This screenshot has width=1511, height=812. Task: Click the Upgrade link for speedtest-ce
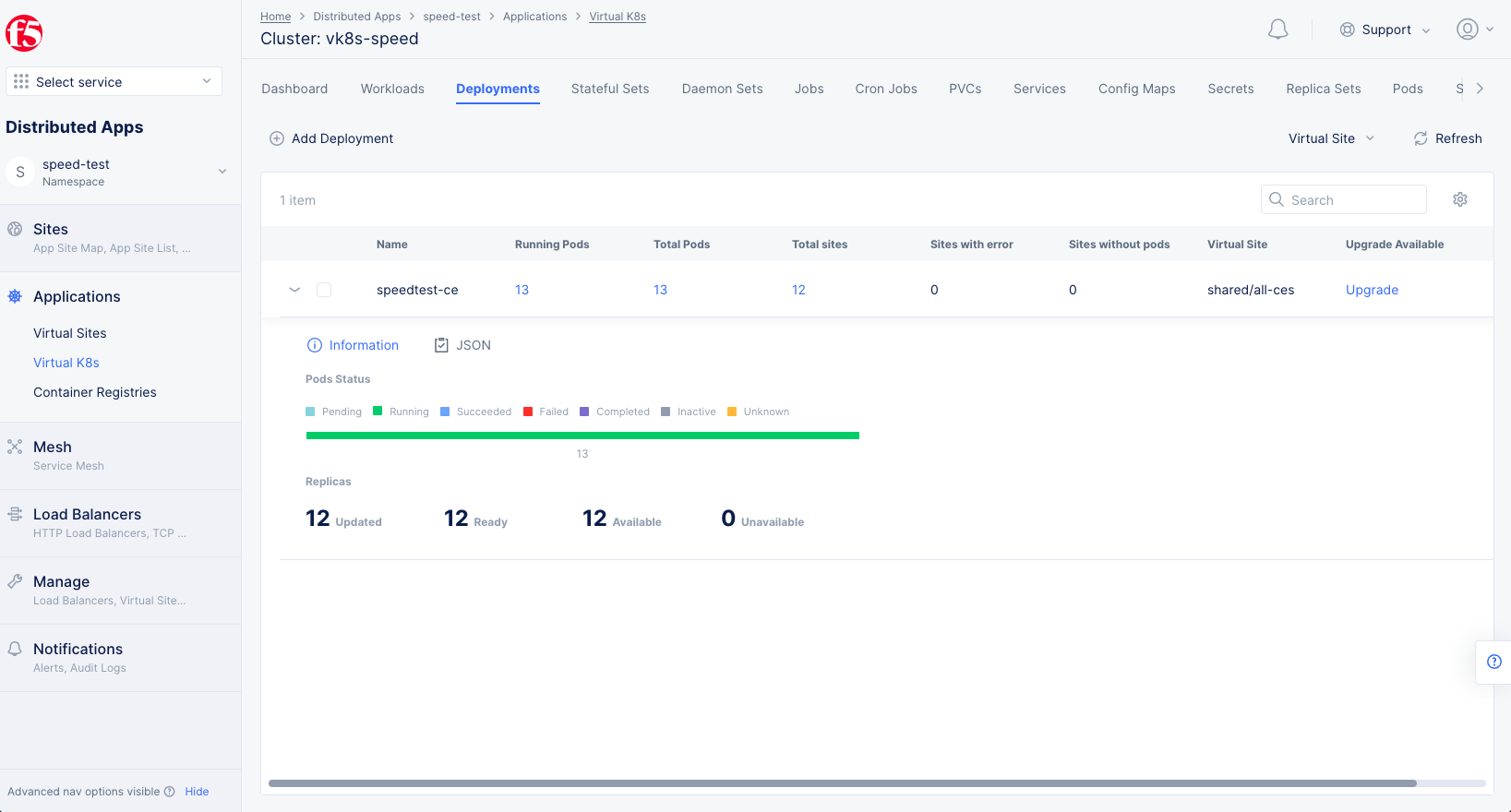1371,290
